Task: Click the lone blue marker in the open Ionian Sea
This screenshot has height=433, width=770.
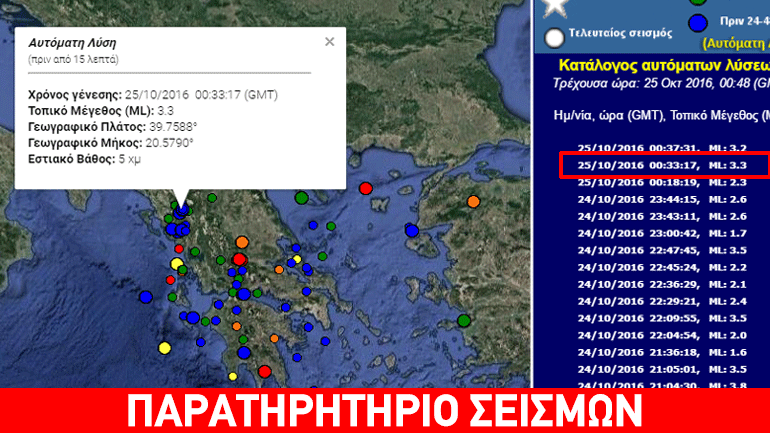Action: (x=145, y=297)
